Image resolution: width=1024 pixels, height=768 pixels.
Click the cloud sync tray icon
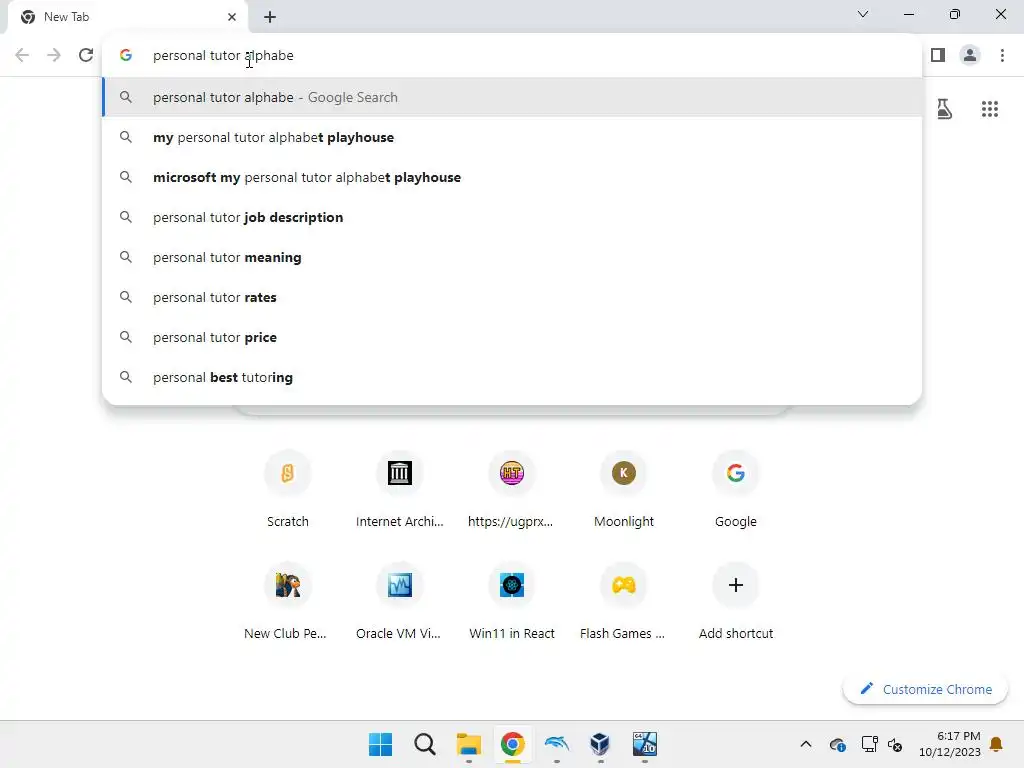coord(838,744)
